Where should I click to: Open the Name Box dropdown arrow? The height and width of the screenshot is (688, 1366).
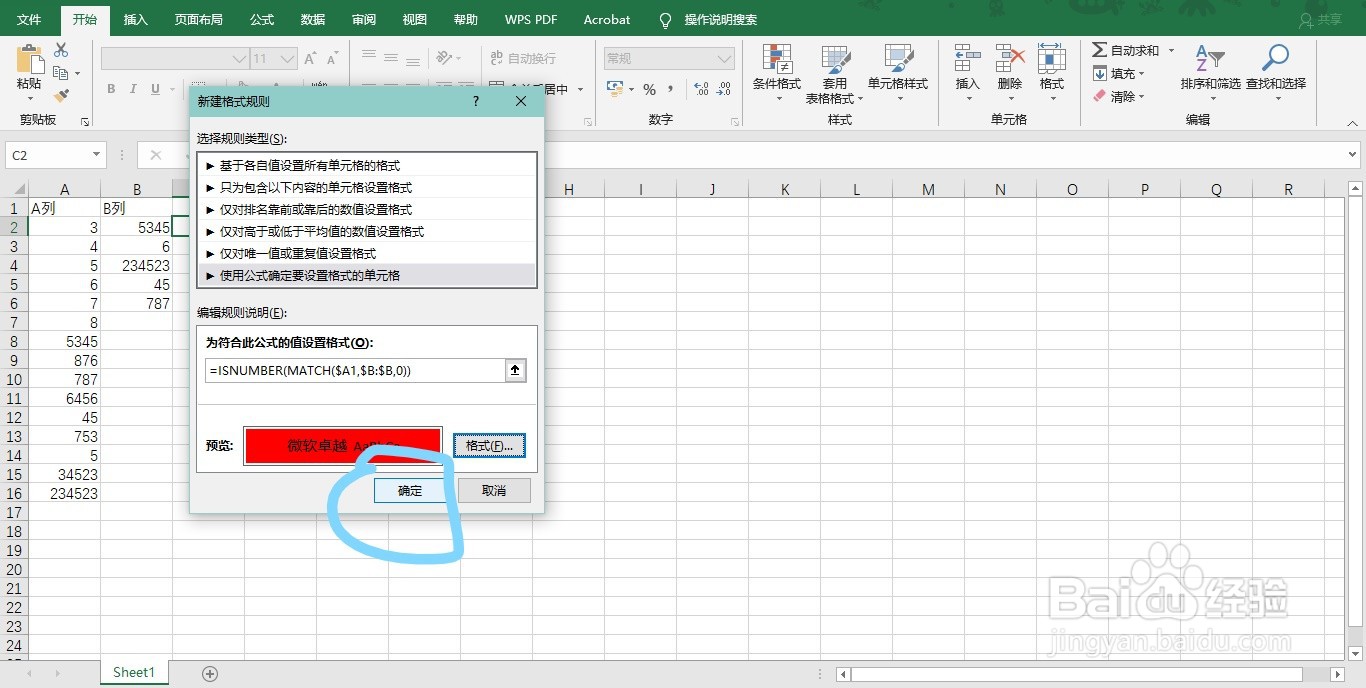[95, 155]
